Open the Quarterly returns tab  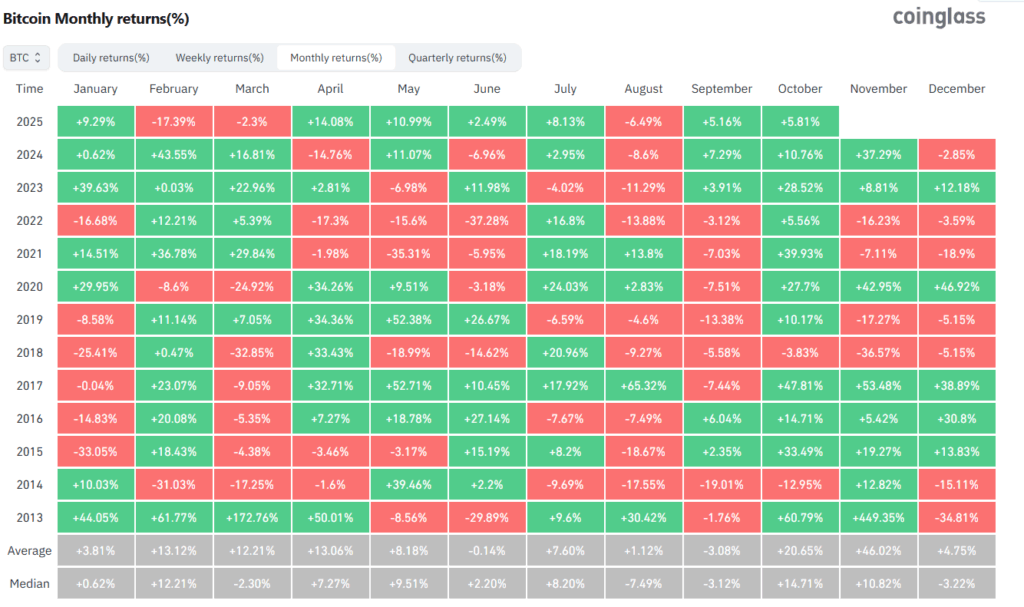click(458, 57)
